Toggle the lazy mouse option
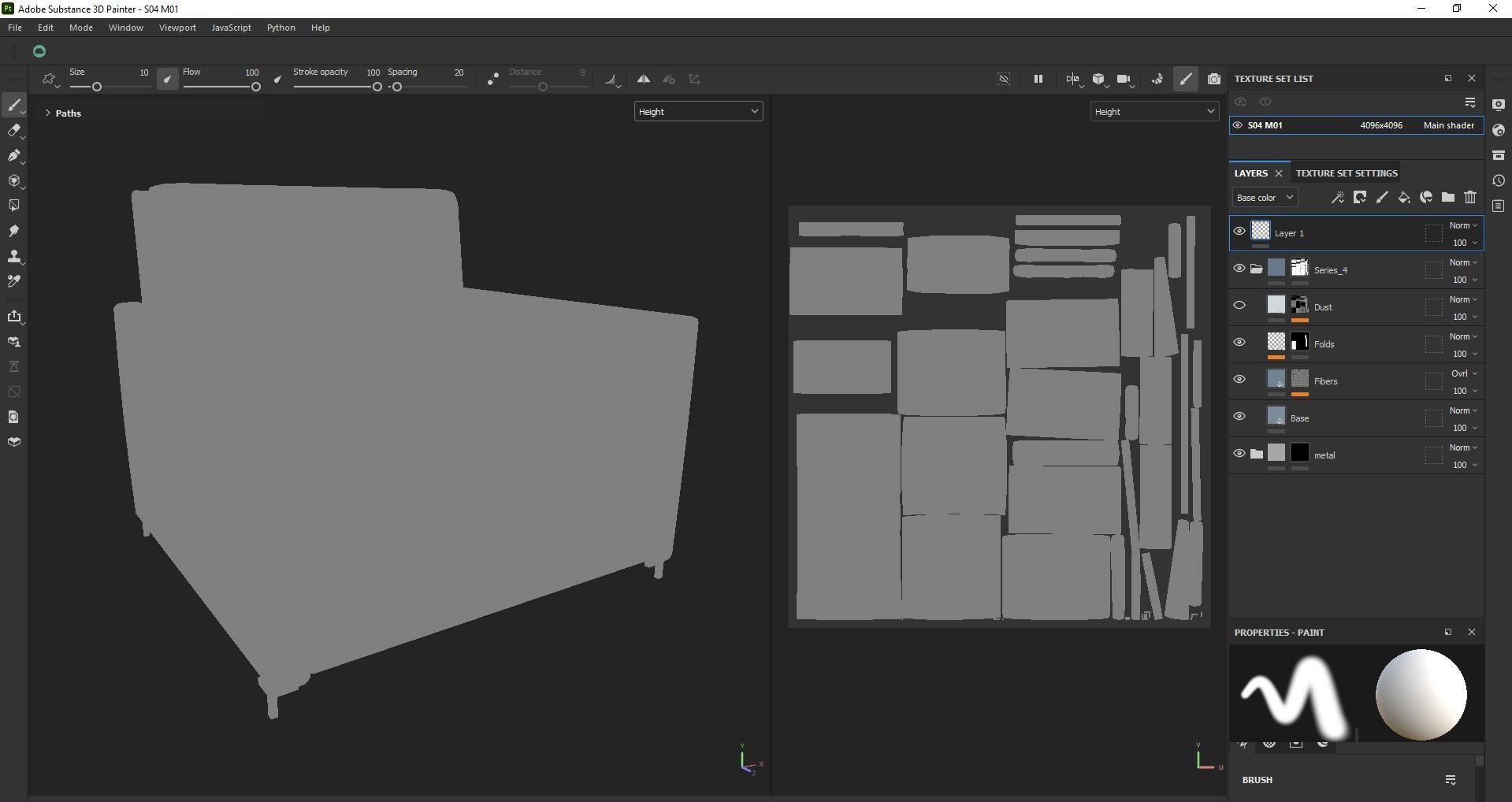The image size is (1512, 802). pyautogui.click(x=492, y=79)
